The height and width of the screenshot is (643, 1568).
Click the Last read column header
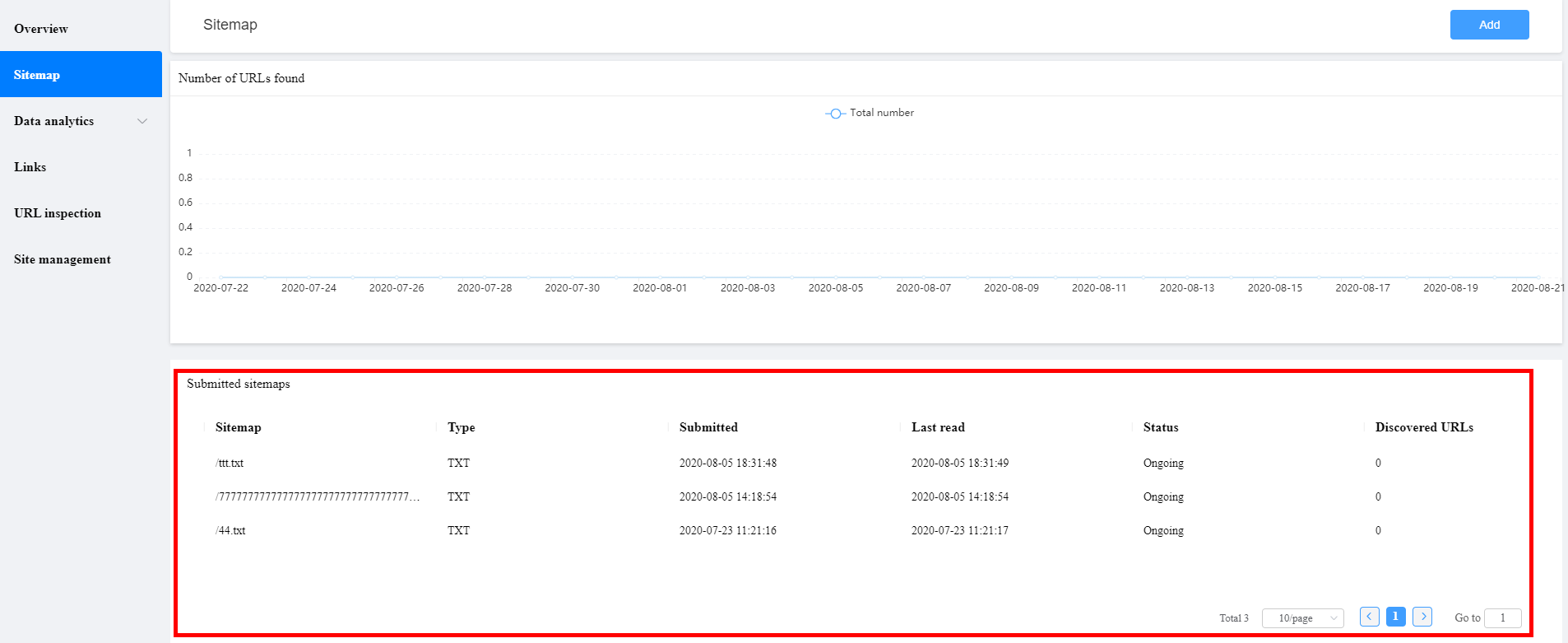(938, 427)
